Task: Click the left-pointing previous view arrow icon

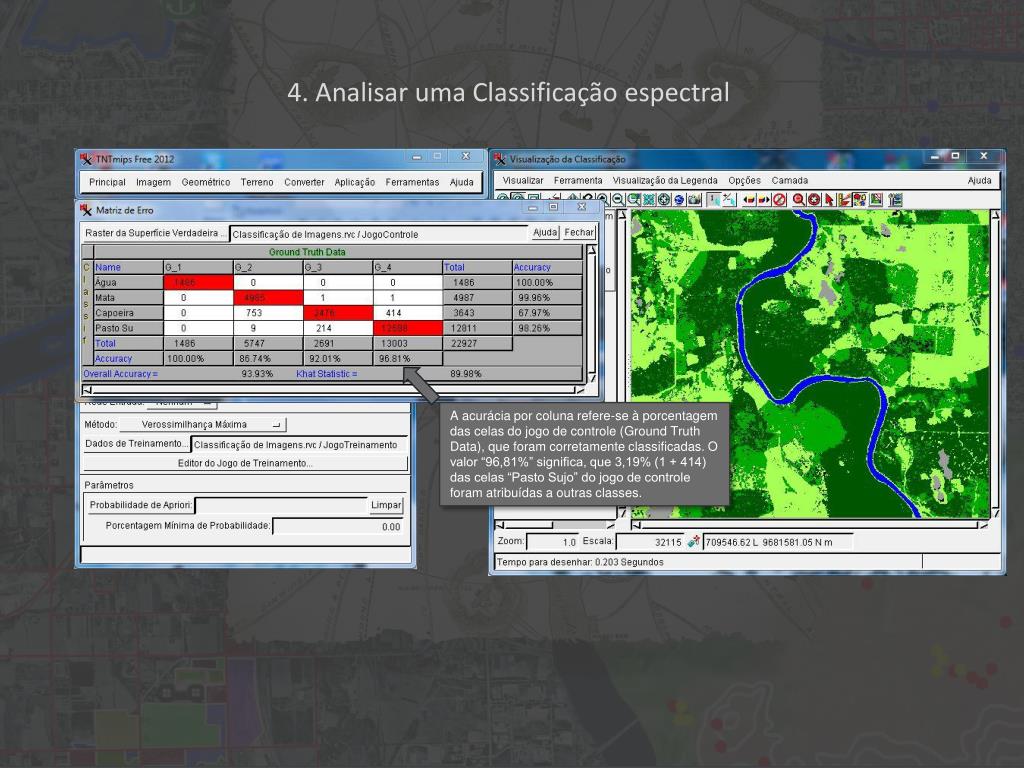Action: (749, 200)
